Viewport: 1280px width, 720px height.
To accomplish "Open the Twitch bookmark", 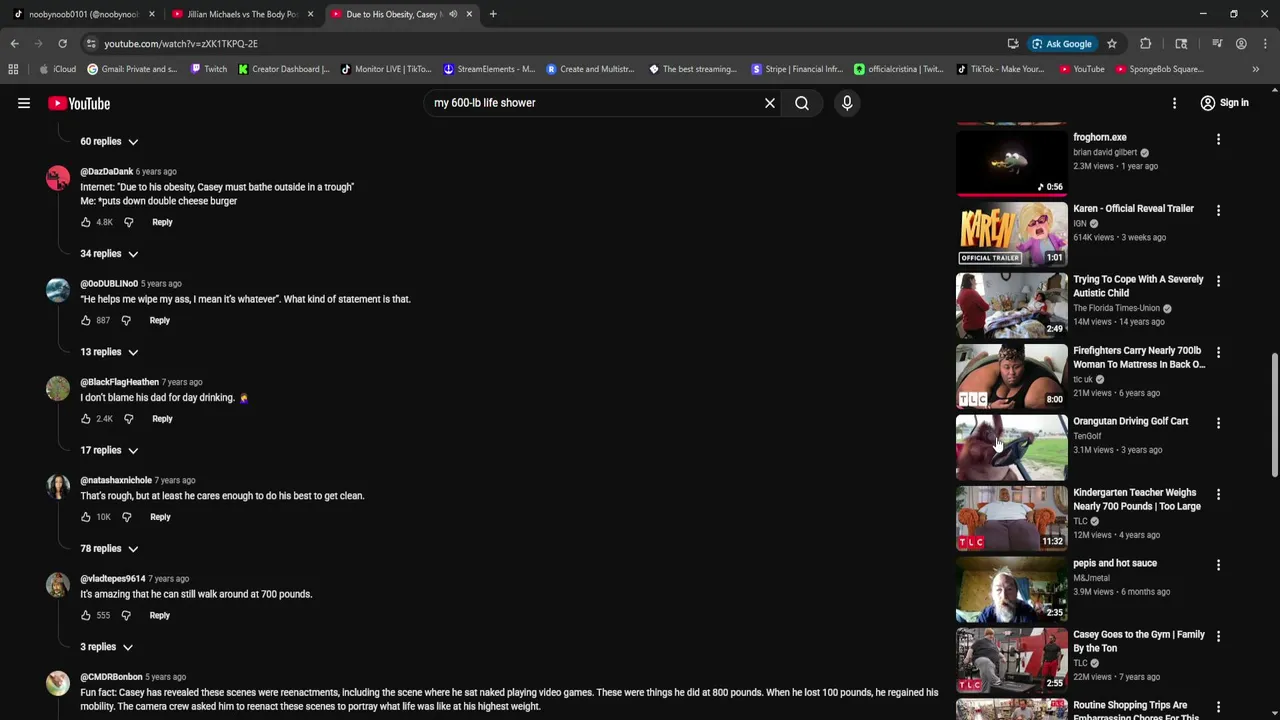I will (209, 69).
